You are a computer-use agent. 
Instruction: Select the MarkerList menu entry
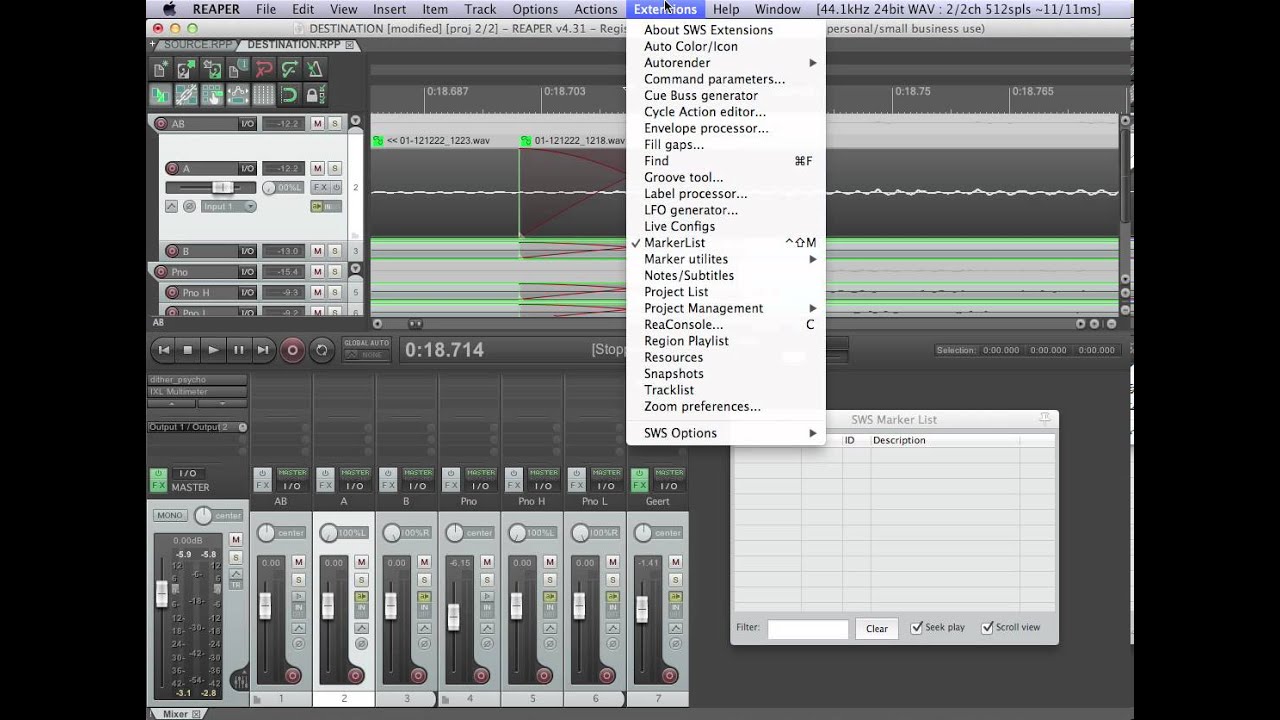pos(726,243)
